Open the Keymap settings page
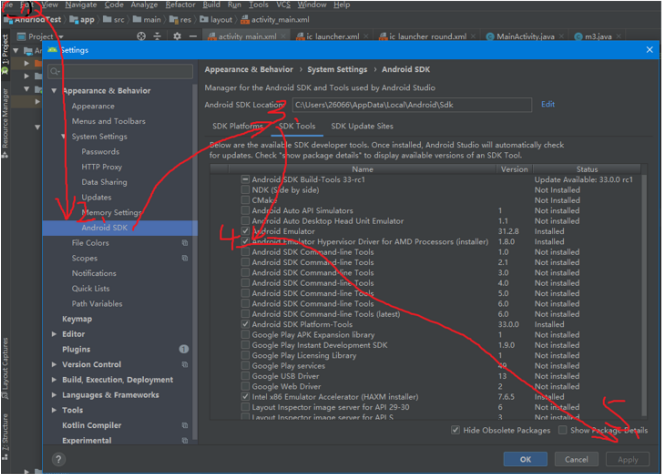Viewport: 662px width, 474px height. point(77,319)
